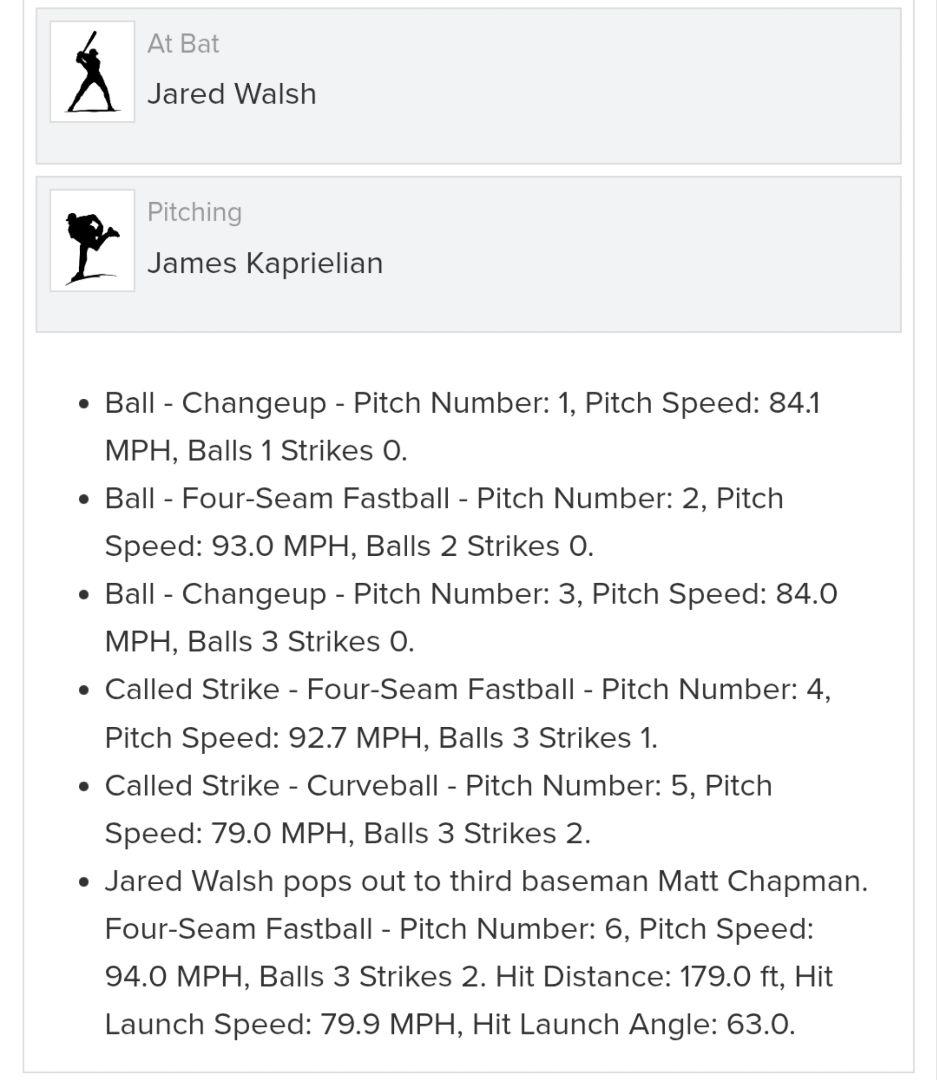The image size is (937, 1080).
Task: Select pitch number 5 curveball entry
Action: click(x=438, y=809)
